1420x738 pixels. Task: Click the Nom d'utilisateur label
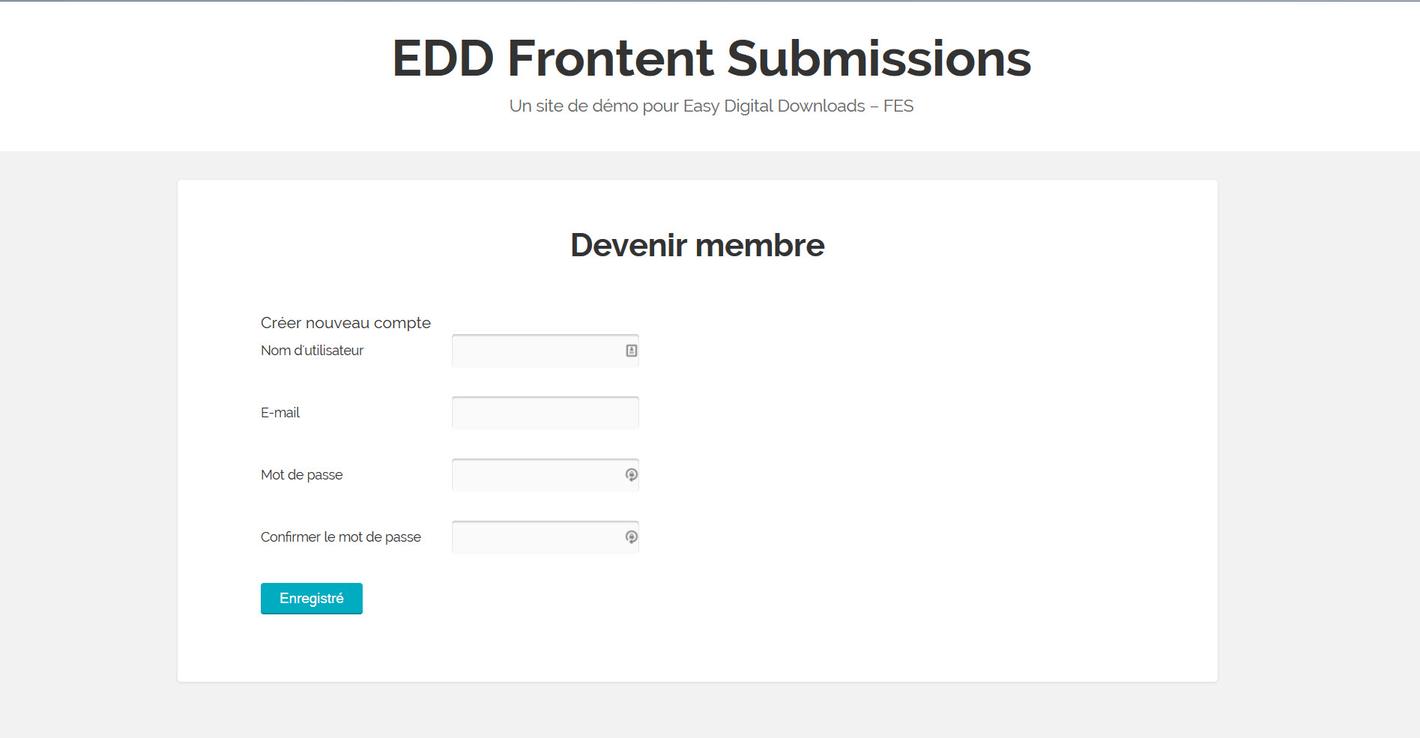pos(312,351)
